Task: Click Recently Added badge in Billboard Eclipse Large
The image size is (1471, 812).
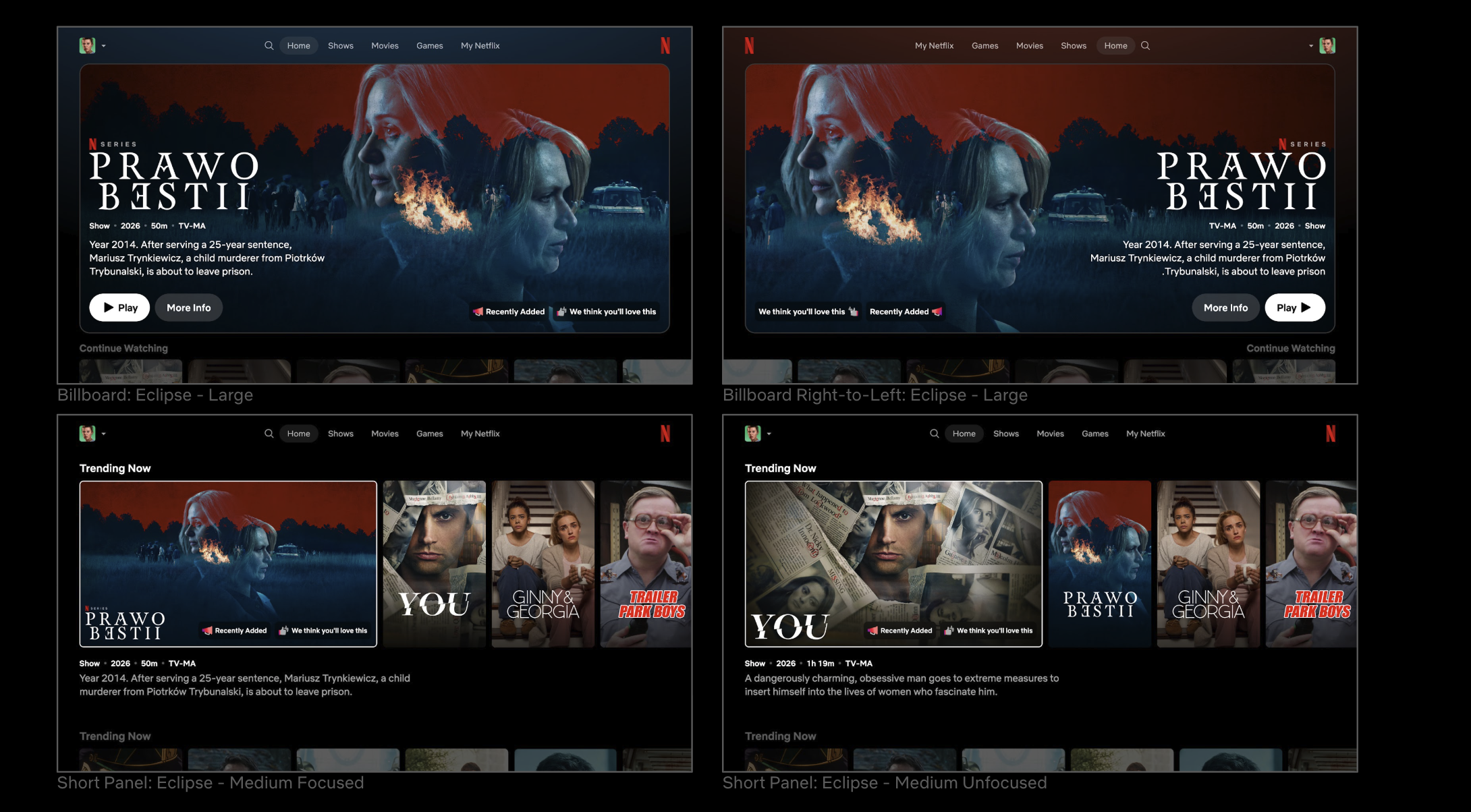Action: point(509,312)
